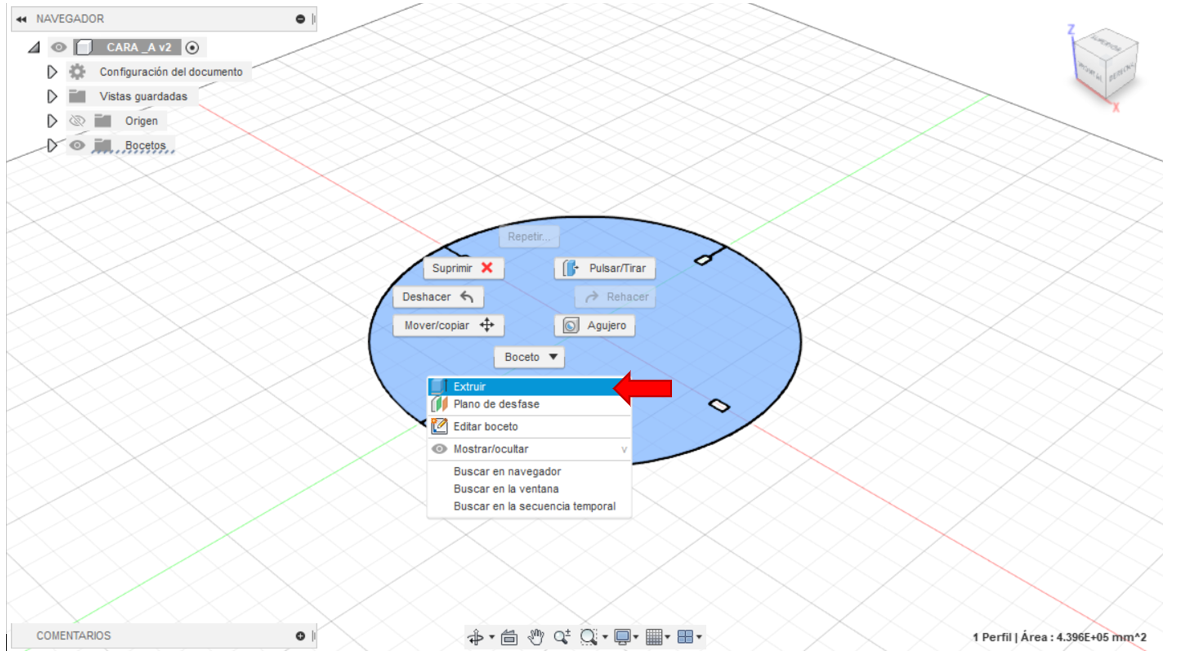Choose Buscar en navegador
Viewport: 1181px width, 672px height.
tap(529, 472)
